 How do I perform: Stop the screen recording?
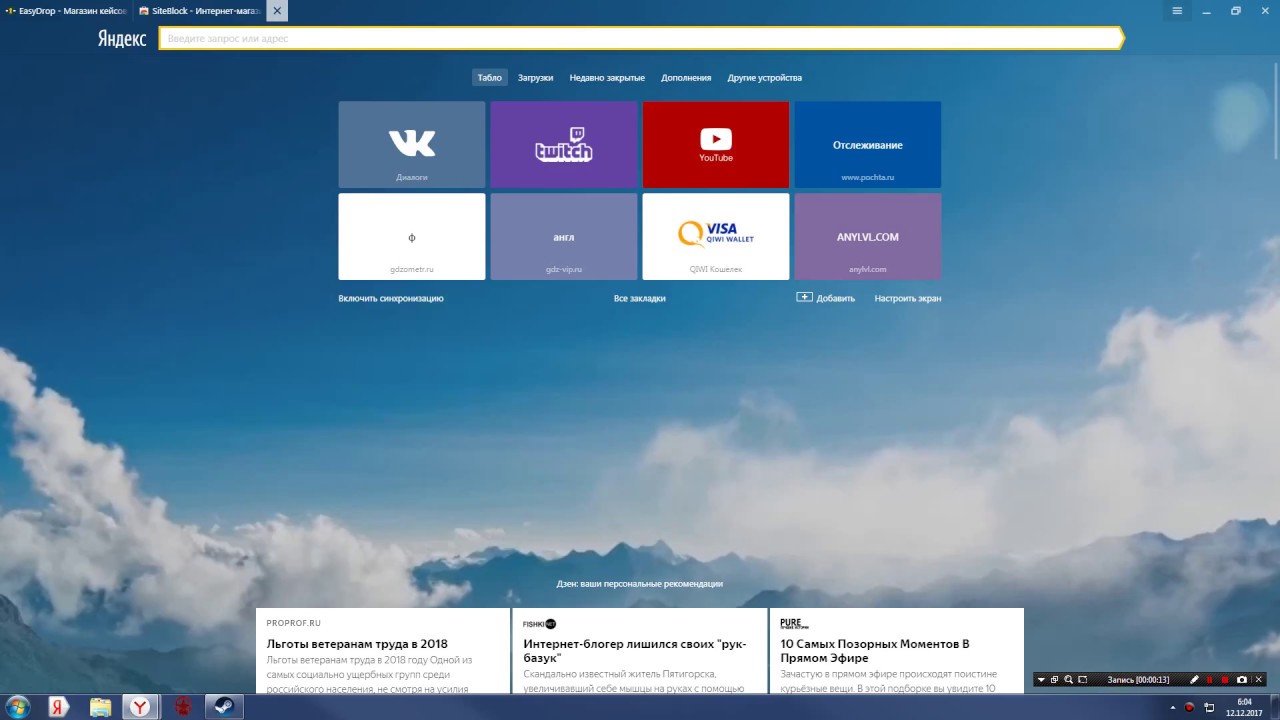pos(1225,680)
